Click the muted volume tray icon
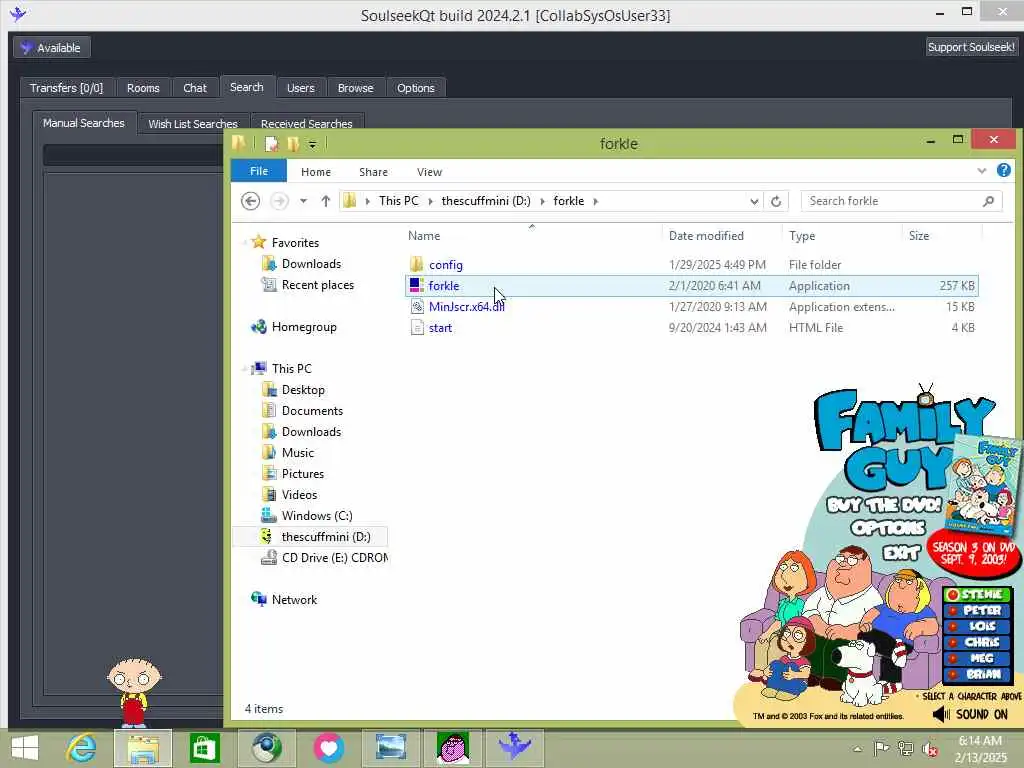The height and width of the screenshot is (768, 1024). (930, 749)
